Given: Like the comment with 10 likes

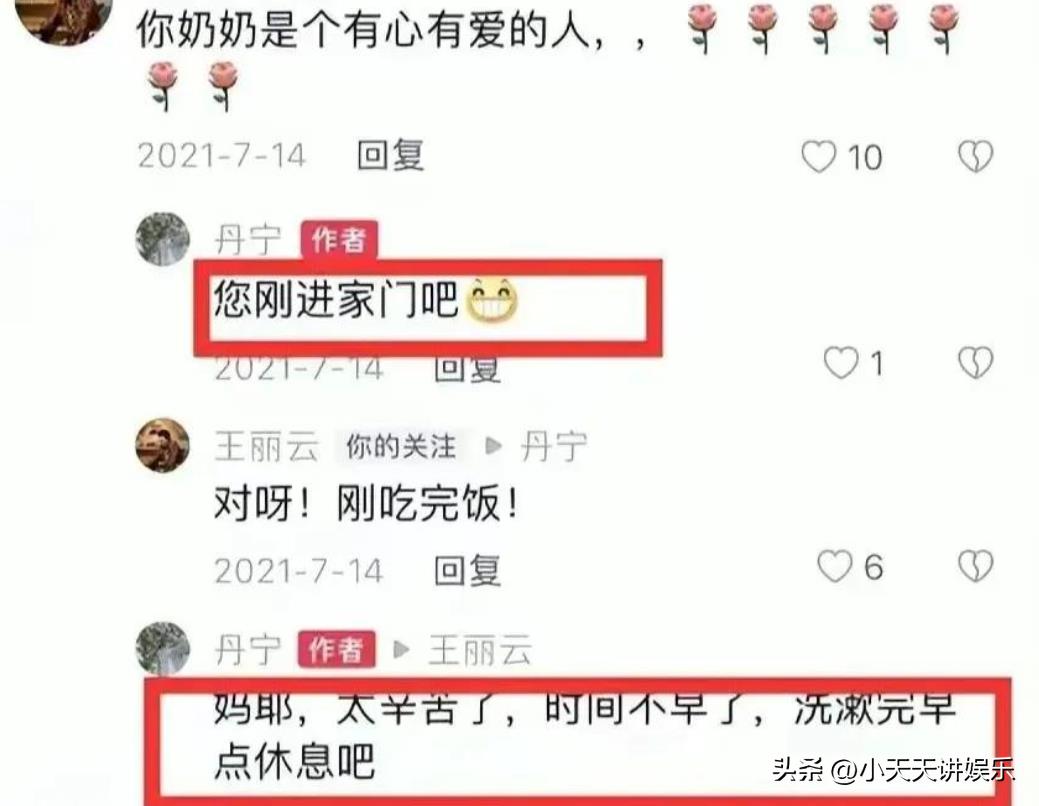Looking at the screenshot, I should [x=819, y=157].
